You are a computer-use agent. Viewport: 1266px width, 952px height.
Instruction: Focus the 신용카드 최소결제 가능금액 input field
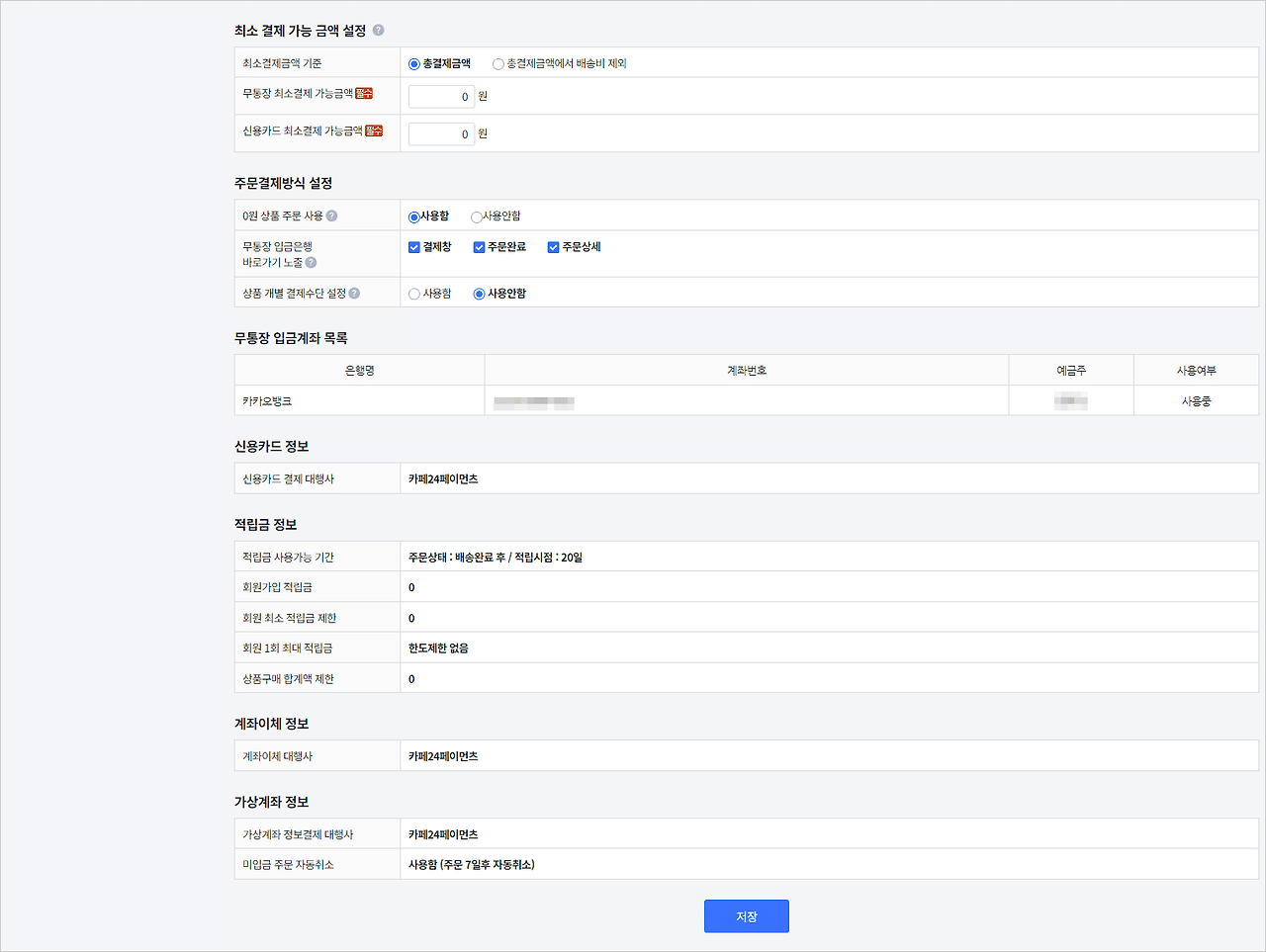click(441, 133)
